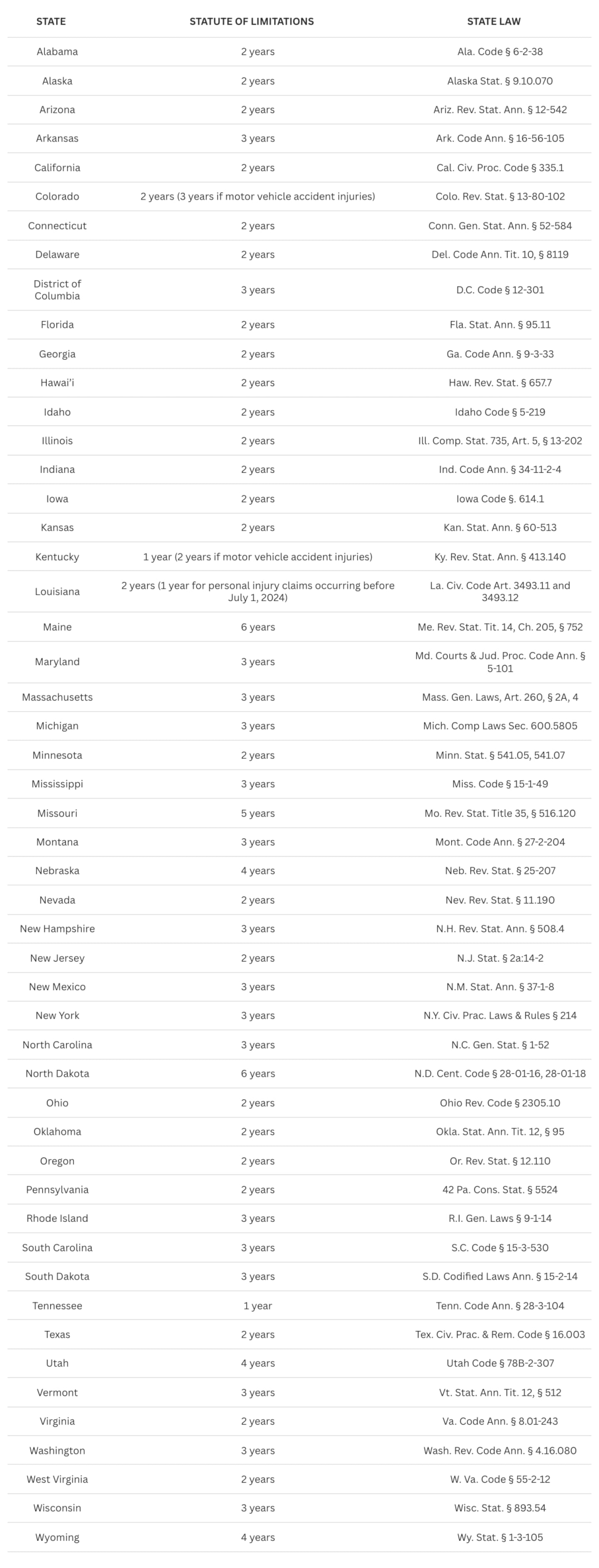599x1568 pixels.
Task: Select Missouri's 5 years limitation cell
Action: tap(257, 813)
